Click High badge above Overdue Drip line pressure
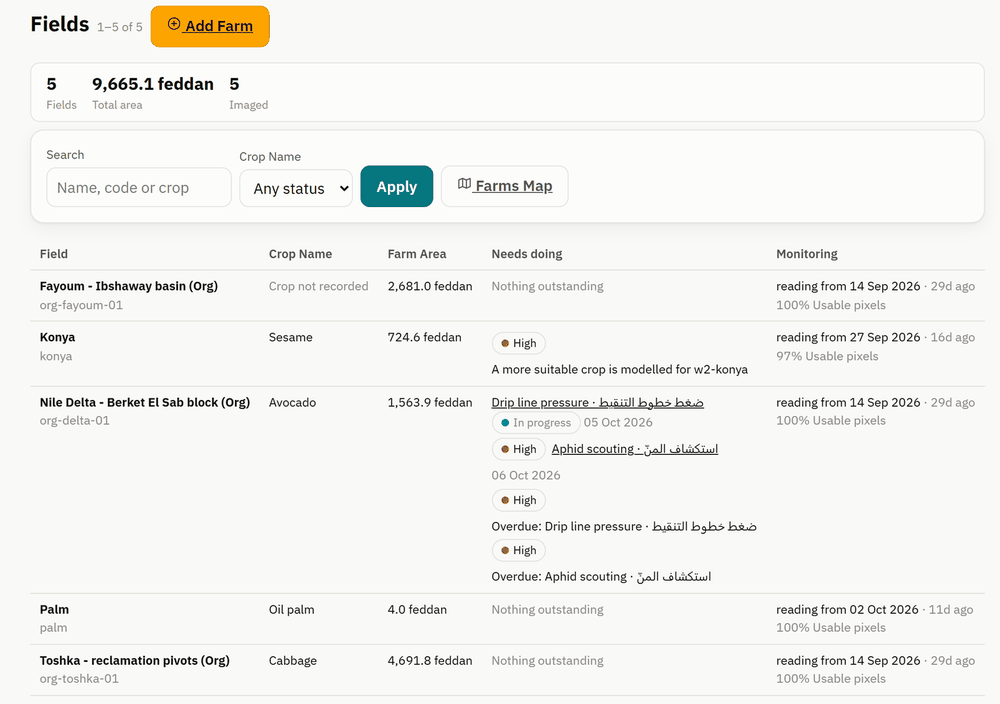Viewport: 1000px width, 704px height. click(x=518, y=501)
